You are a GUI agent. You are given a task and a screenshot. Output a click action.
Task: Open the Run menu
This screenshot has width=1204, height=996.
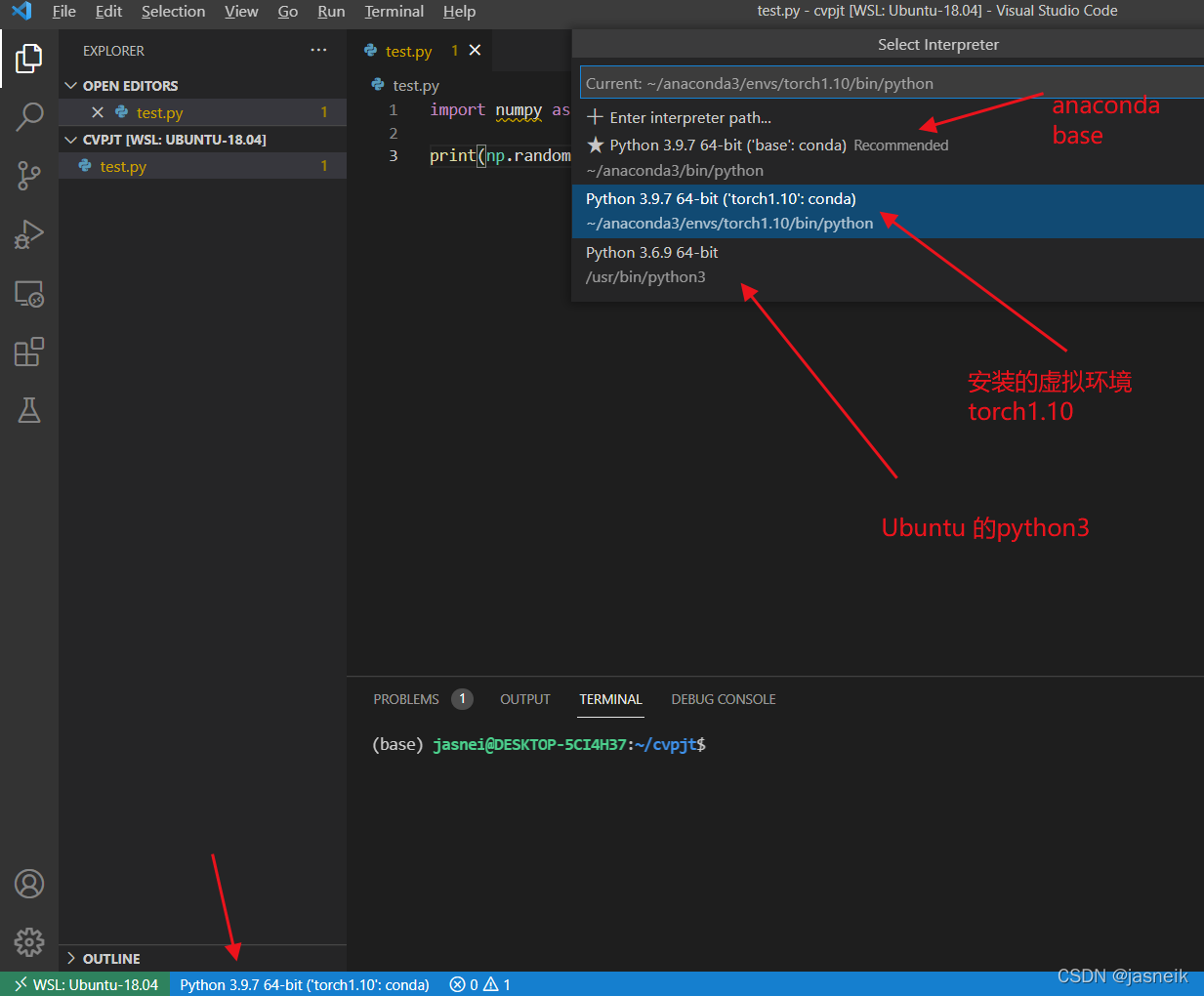[x=331, y=12]
